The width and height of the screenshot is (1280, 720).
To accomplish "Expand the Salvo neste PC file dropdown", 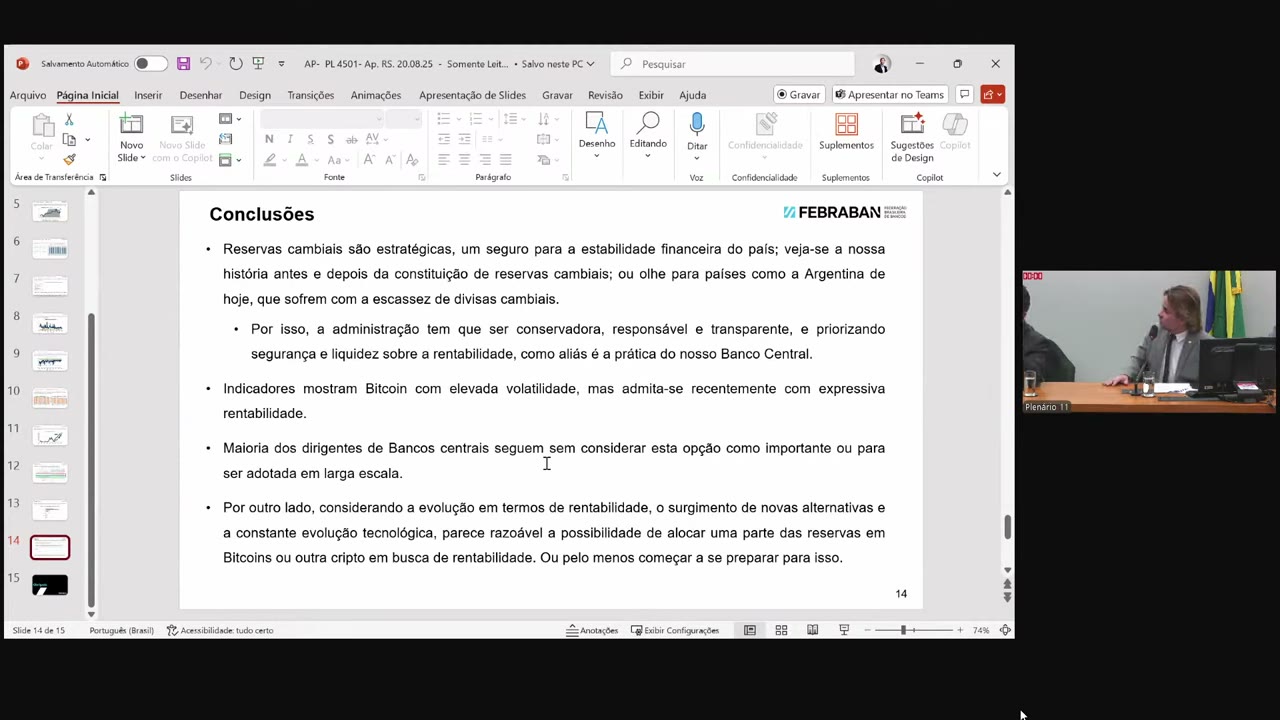I will pos(558,64).
